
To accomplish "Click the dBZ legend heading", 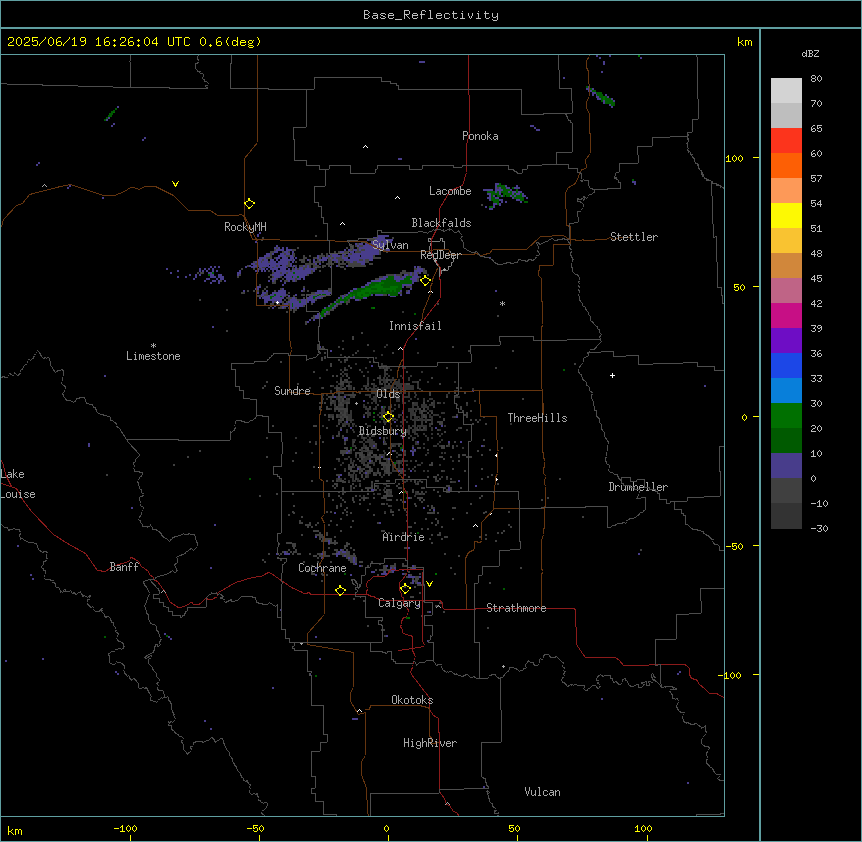I will pos(810,53).
